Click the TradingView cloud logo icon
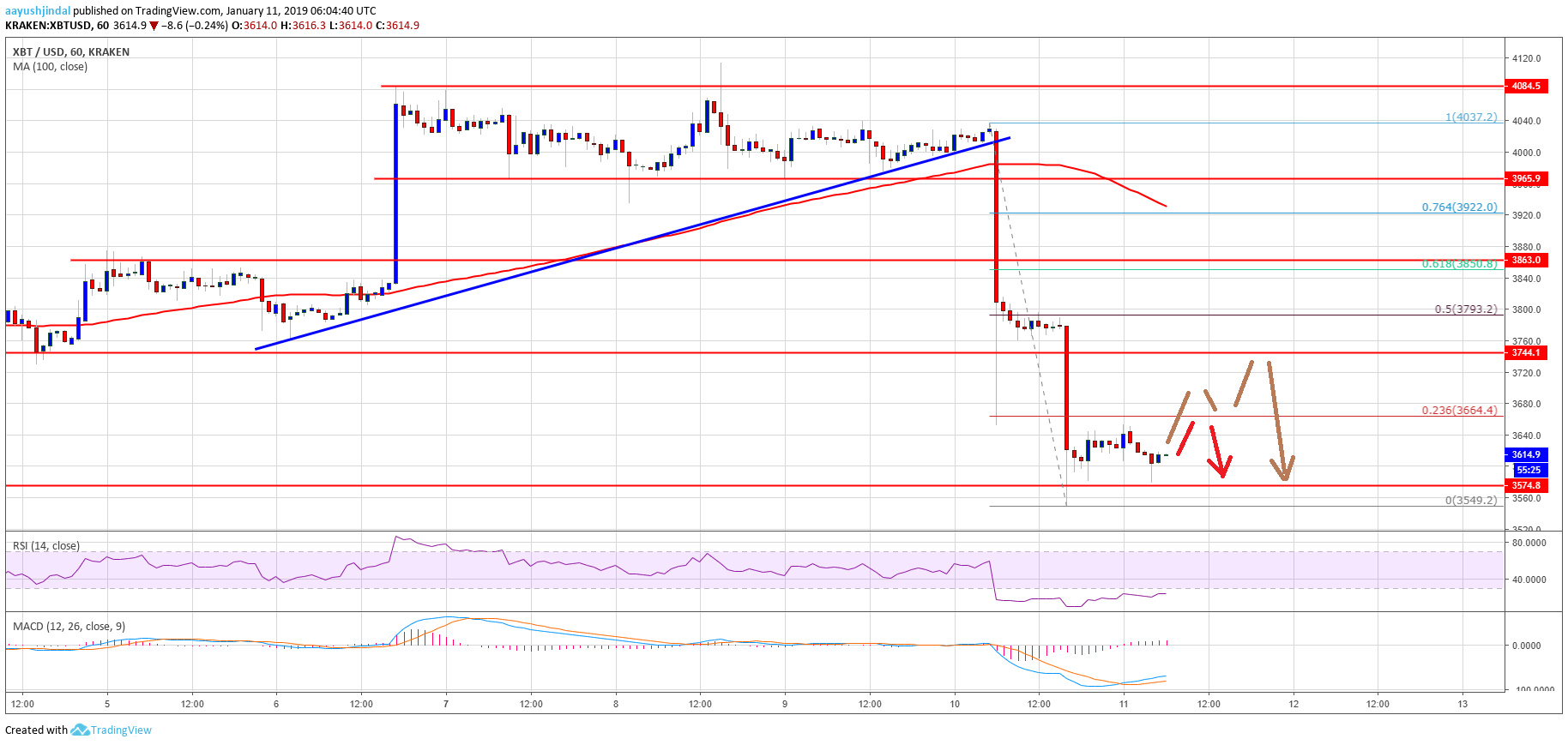The image size is (1568, 745). pyautogui.click(x=80, y=730)
